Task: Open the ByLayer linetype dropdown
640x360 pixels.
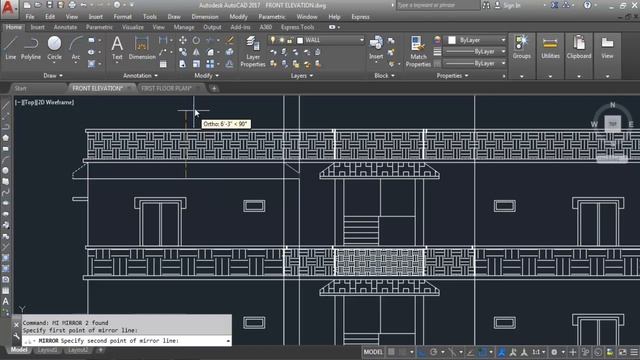Action: pyautogui.click(x=503, y=64)
